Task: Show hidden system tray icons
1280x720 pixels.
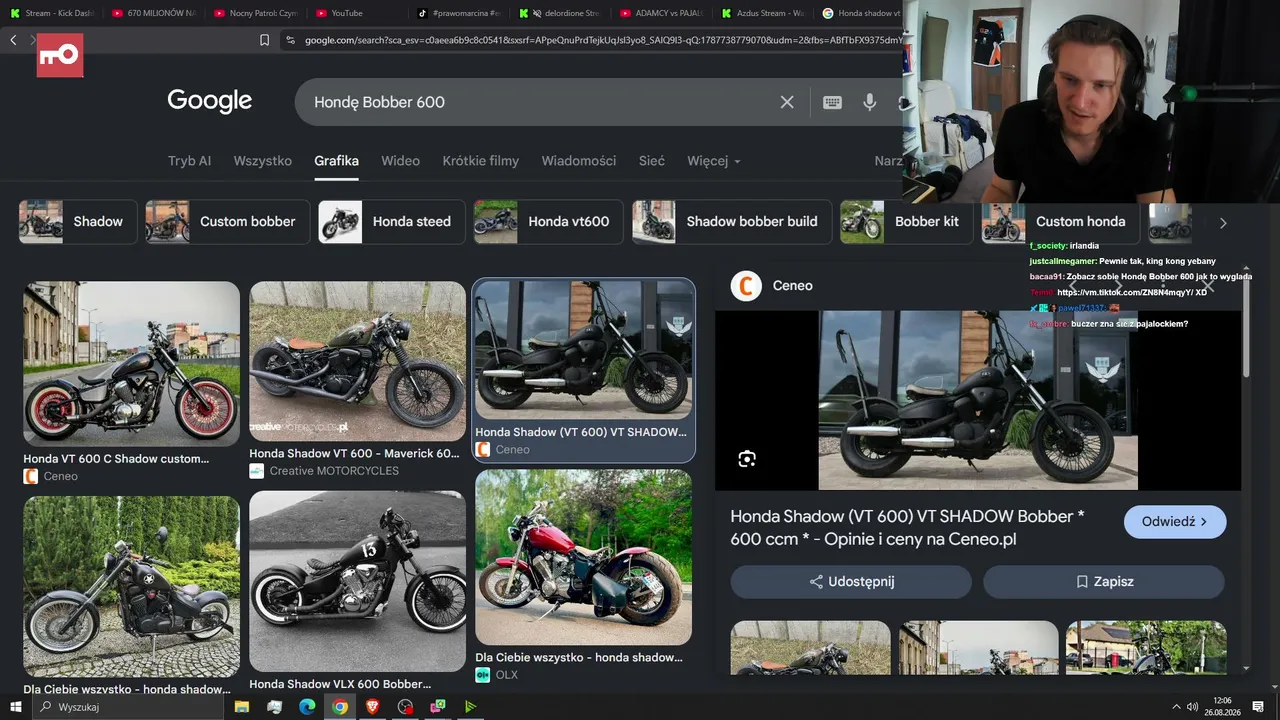Action: pyautogui.click(x=1175, y=707)
